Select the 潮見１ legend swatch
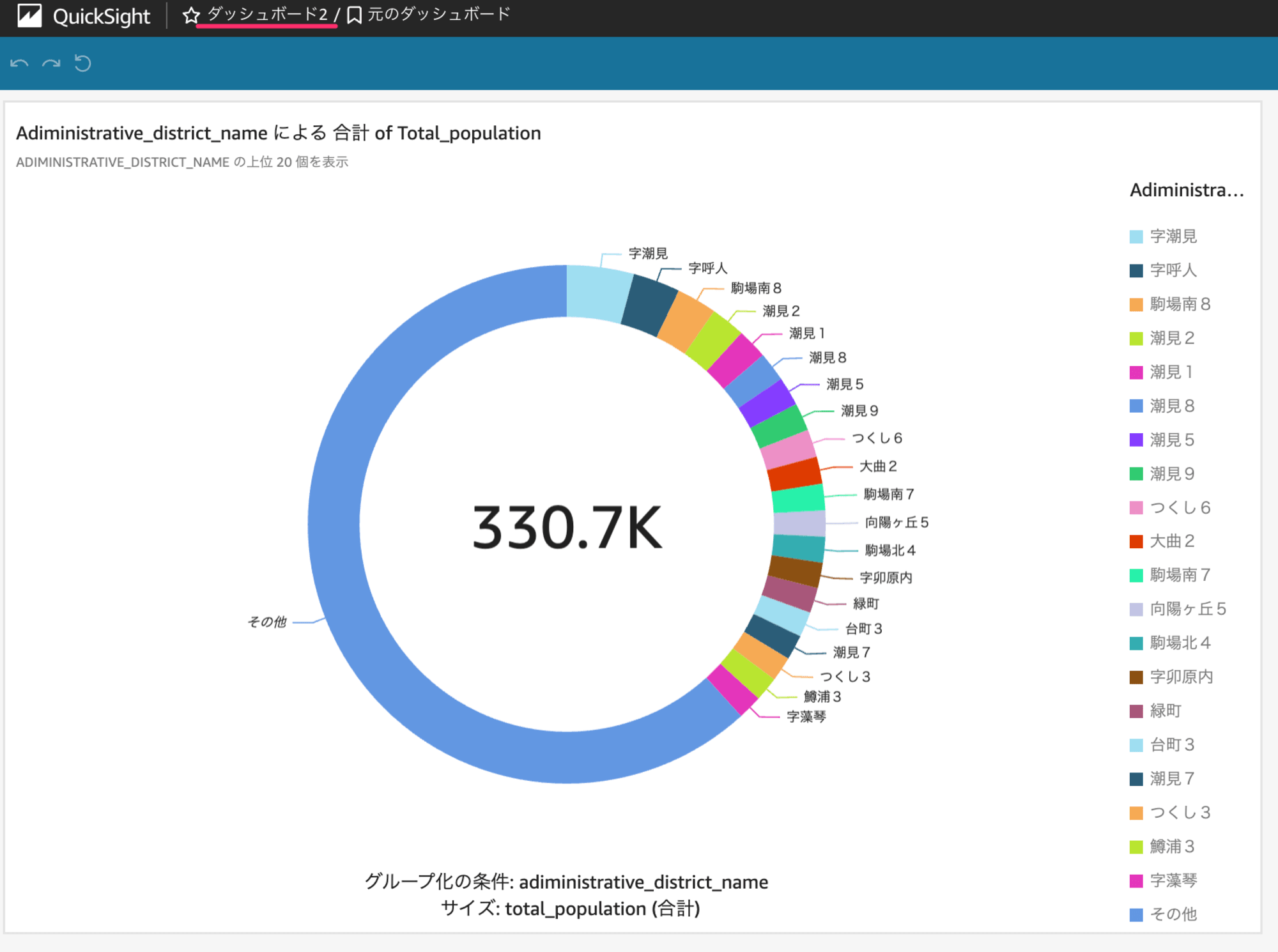 (1136, 372)
